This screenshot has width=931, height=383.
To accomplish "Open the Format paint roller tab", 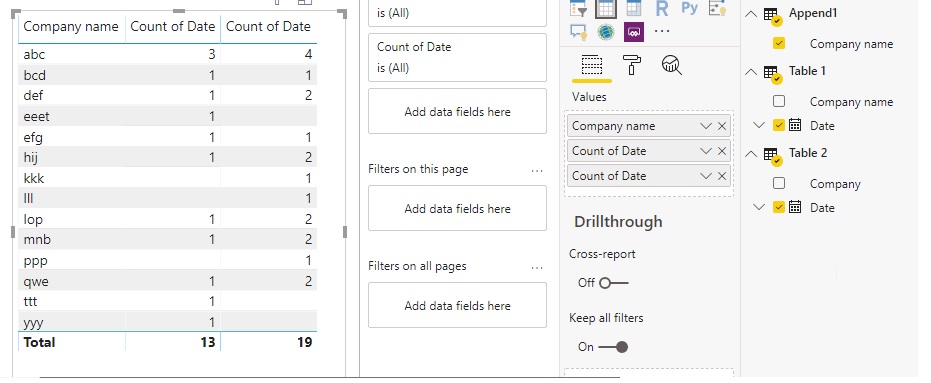I will coord(632,65).
